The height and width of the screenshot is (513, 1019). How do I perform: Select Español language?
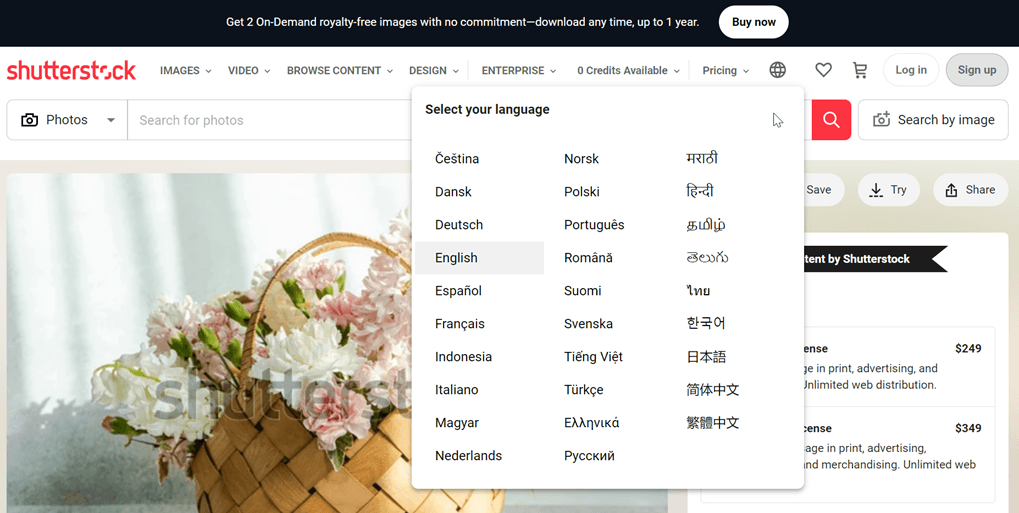tap(458, 291)
